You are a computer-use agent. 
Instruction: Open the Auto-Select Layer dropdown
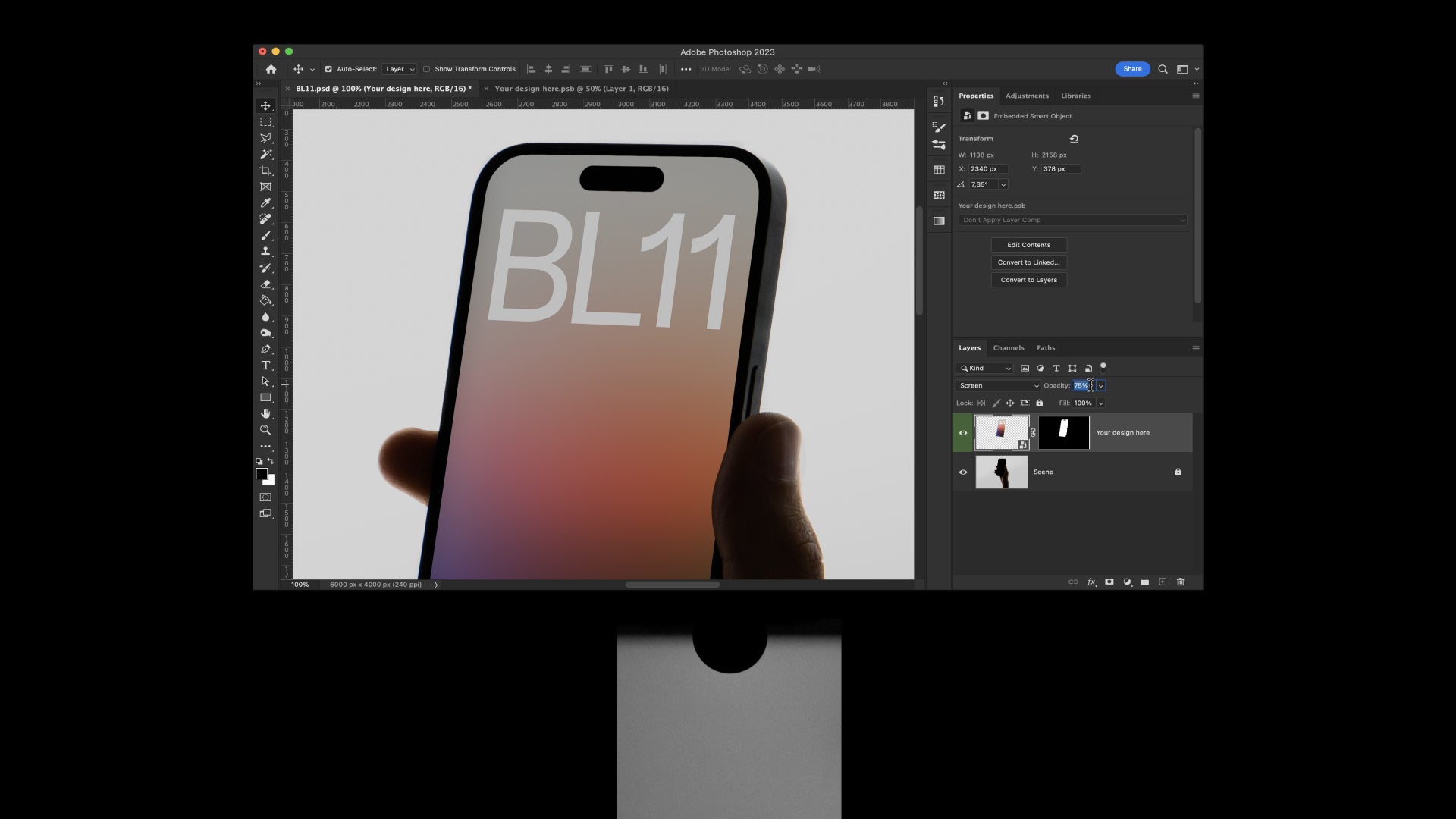pyautogui.click(x=400, y=69)
